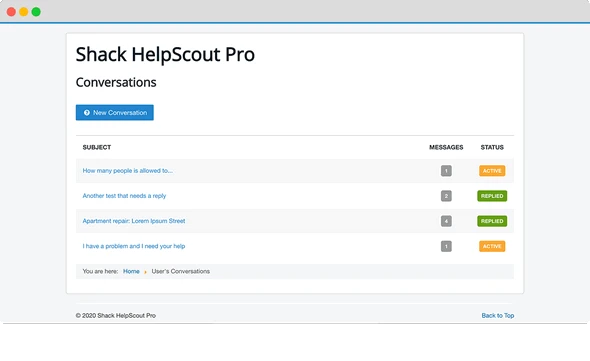Viewport: 590px width, 361px height.
Task: Click ACTIVE status badge on 'I have a problem' row
Action: pos(492,246)
